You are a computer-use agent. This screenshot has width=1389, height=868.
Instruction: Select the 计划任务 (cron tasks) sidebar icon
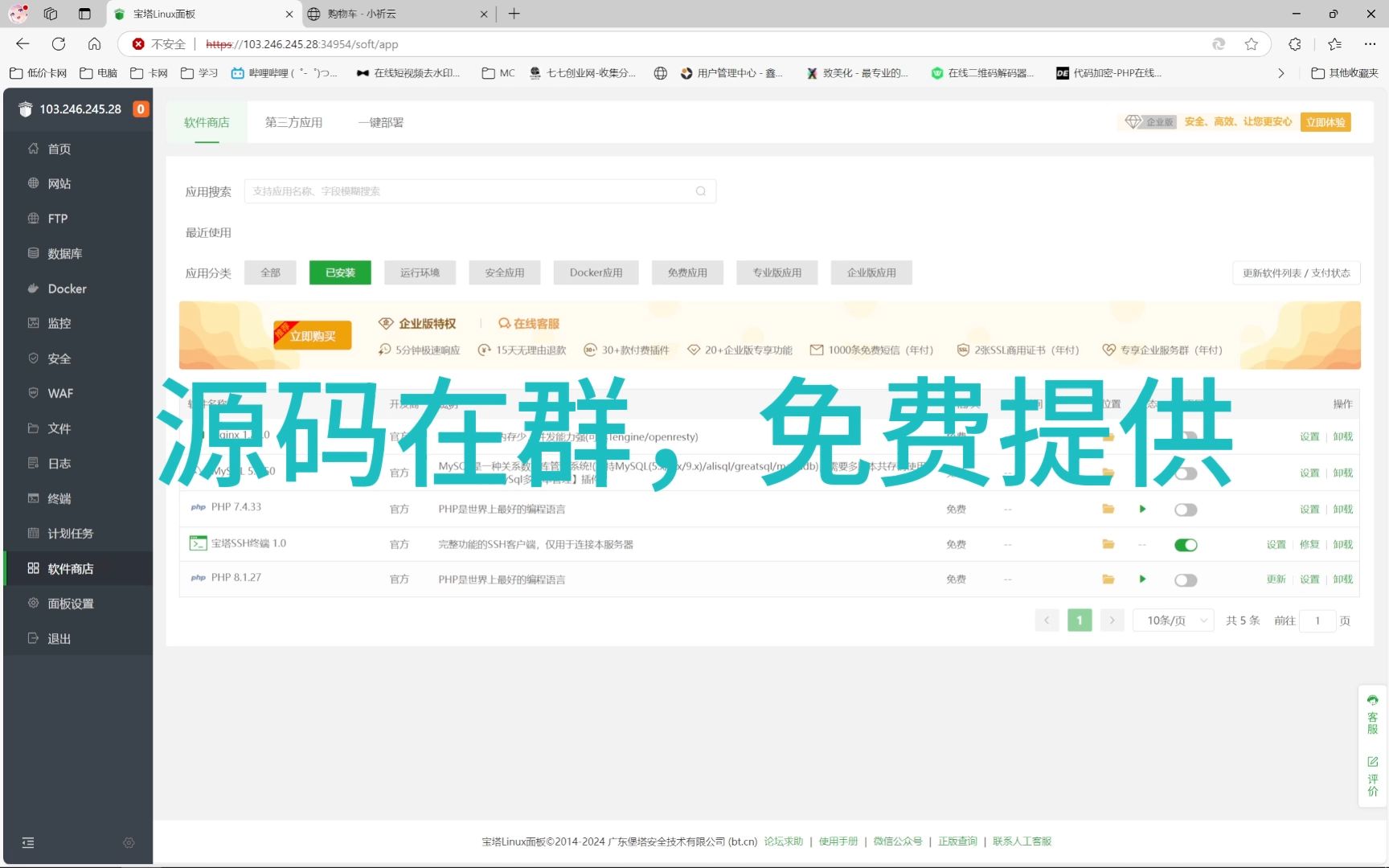pos(69,533)
